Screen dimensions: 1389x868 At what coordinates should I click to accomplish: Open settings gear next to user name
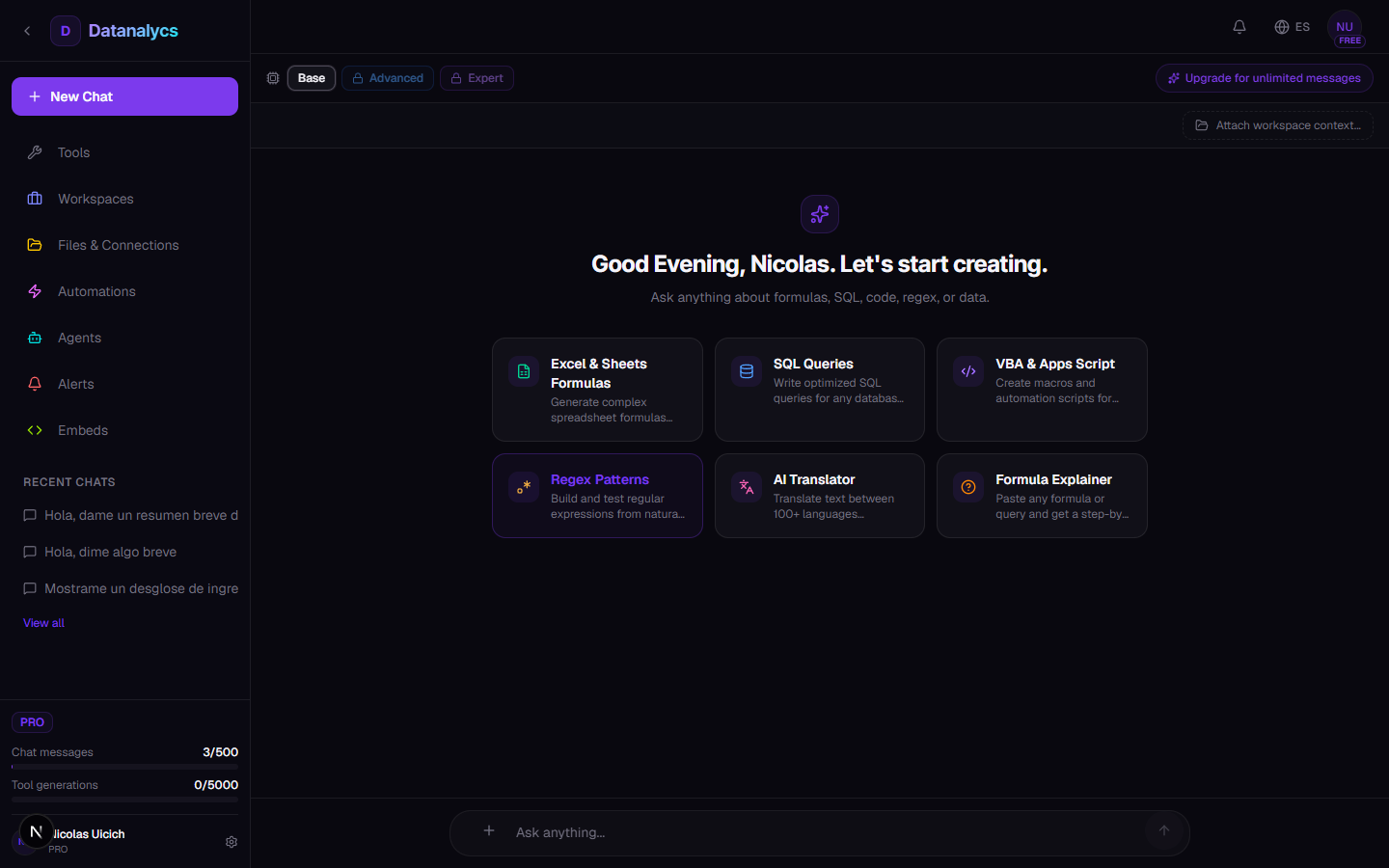coord(231,842)
